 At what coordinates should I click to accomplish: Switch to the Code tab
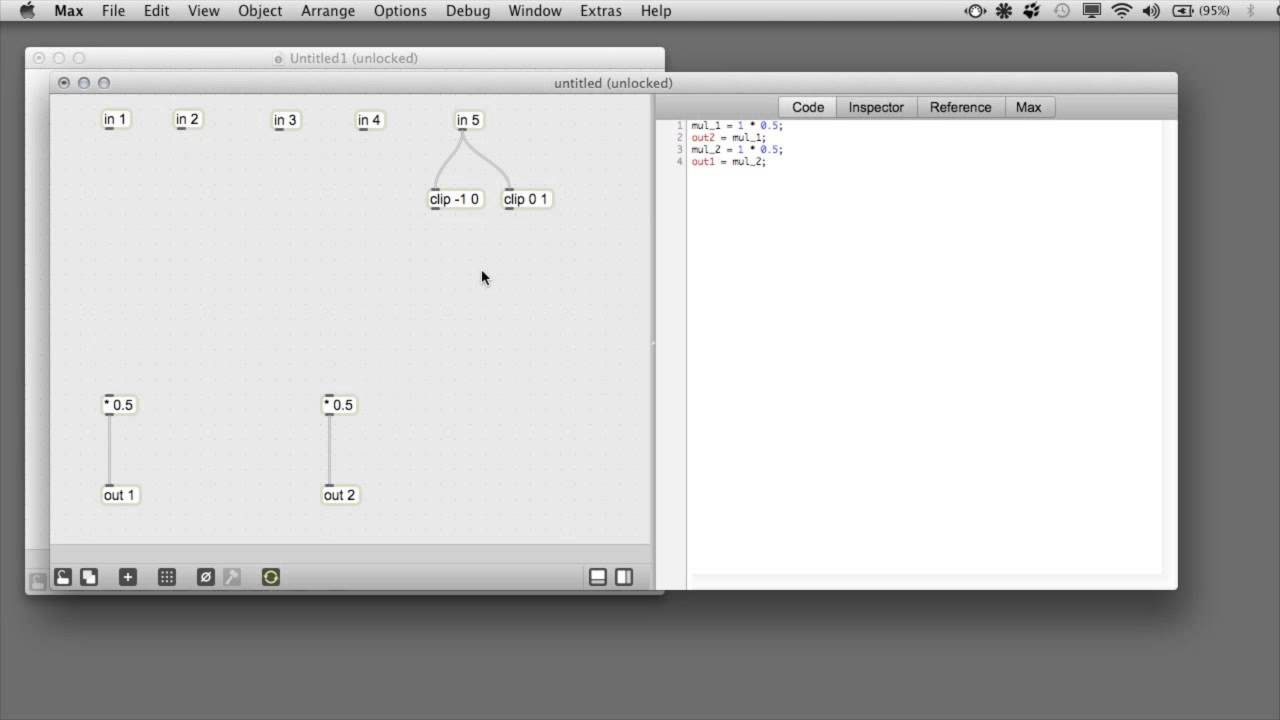click(x=808, y=107)
